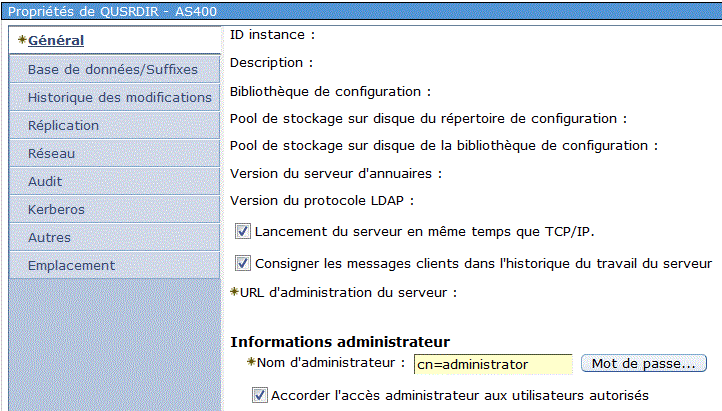Open Historique des modifications tab
722x411 pixels.
coord(114,97)
